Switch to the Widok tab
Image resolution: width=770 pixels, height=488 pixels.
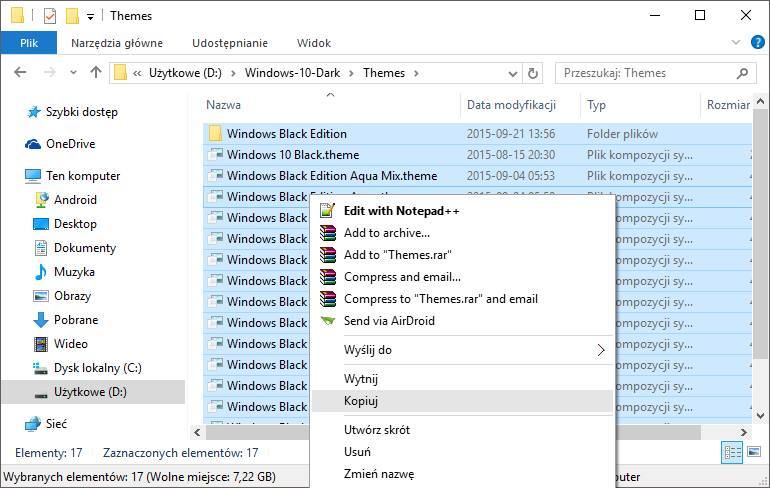pyautogui.click(x=314, y=43)
